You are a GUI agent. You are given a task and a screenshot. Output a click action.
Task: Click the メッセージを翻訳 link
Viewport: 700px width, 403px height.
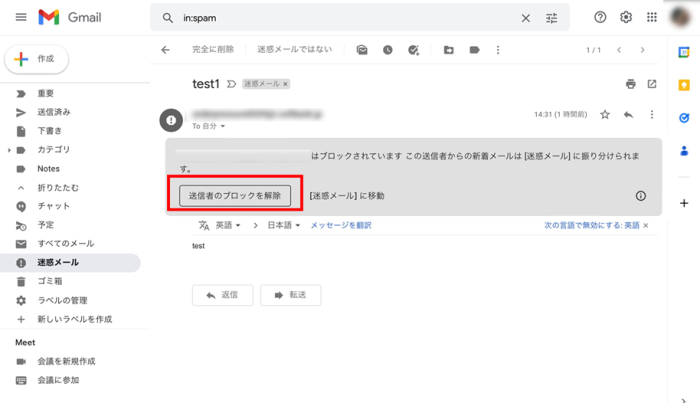340,225
